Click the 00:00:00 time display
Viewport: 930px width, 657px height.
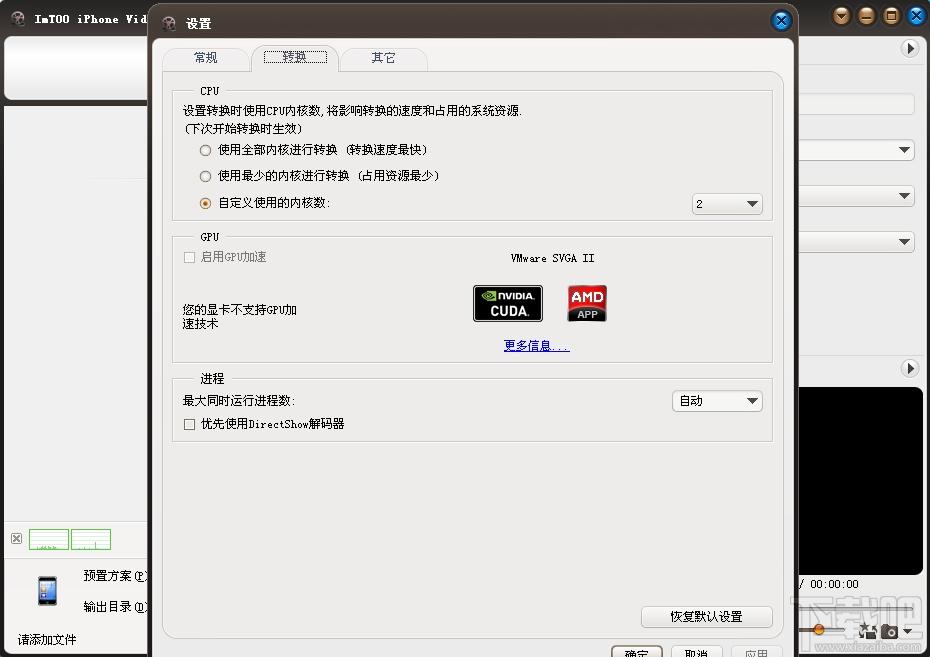[834, 584]
